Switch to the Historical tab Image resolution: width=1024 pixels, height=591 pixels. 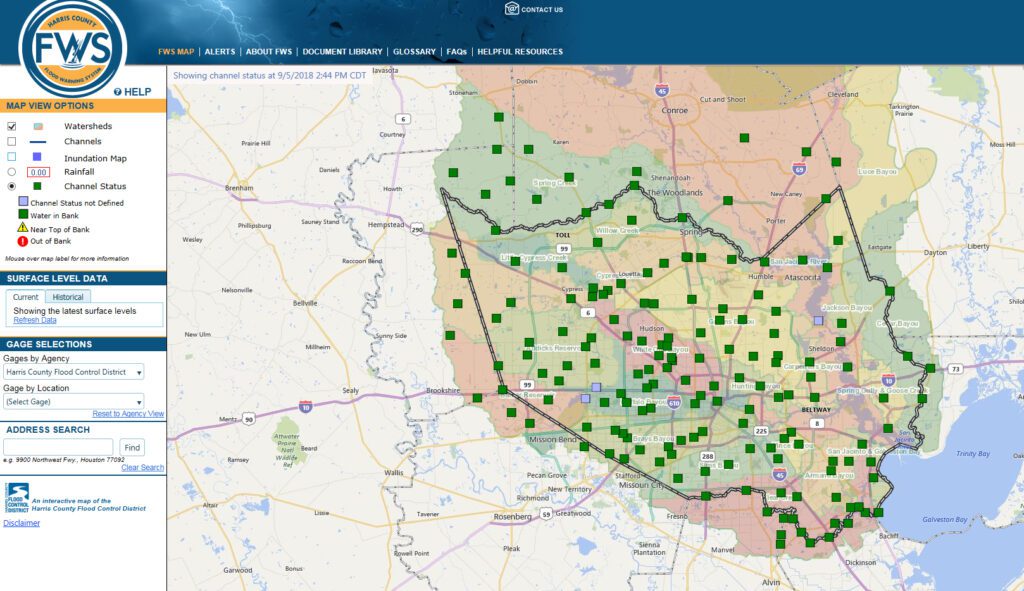(x=68, y=296)
